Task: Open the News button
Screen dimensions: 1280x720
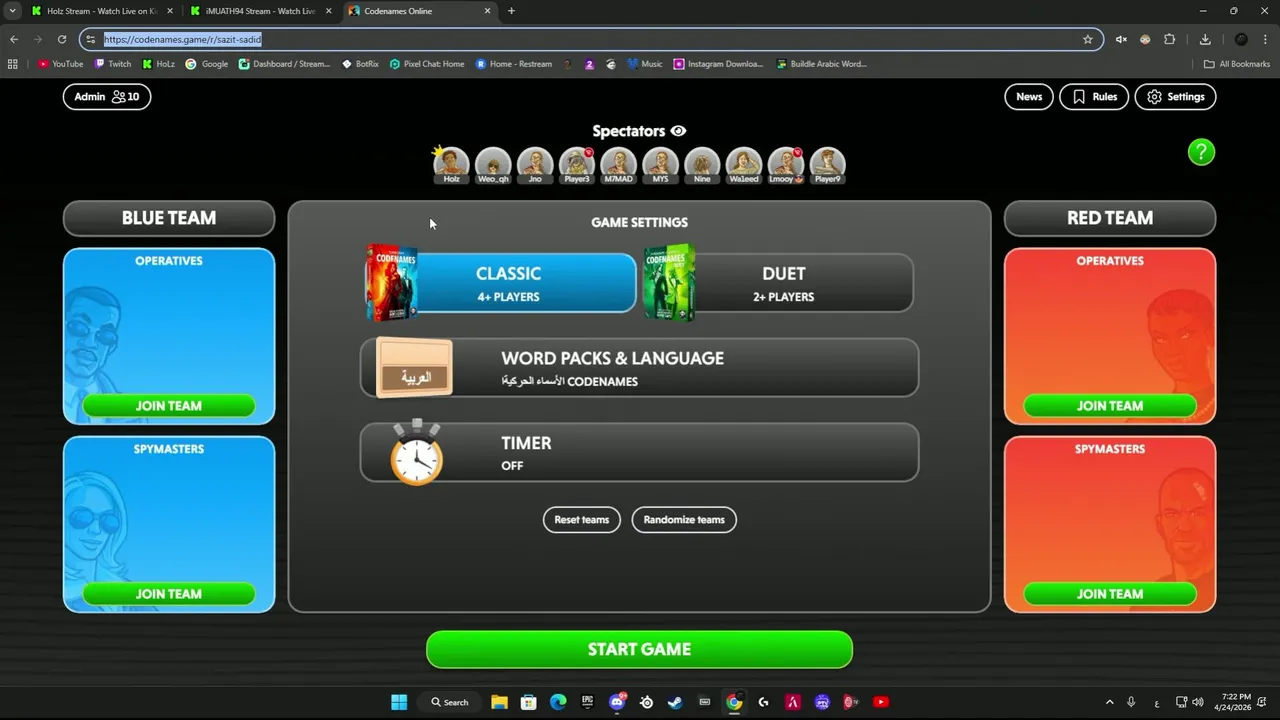Action: tap(1029, 97)
